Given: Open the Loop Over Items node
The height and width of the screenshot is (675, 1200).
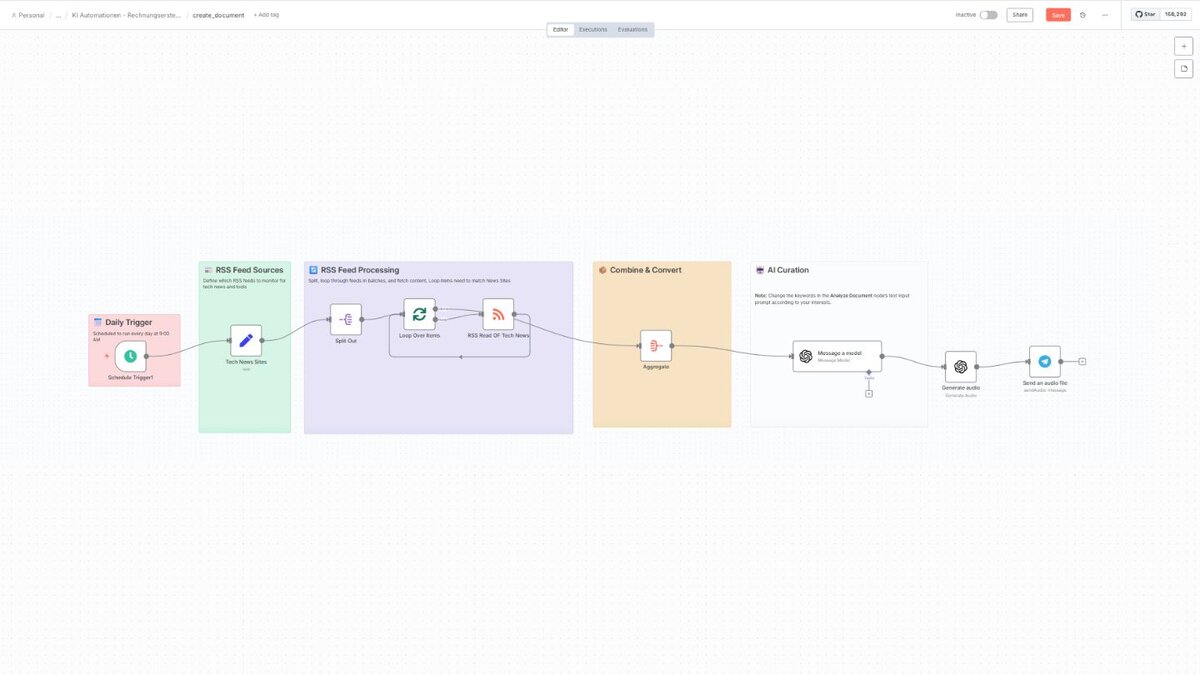Looking at the screenshot, I should pyautogui.click(x=419, y=314).
